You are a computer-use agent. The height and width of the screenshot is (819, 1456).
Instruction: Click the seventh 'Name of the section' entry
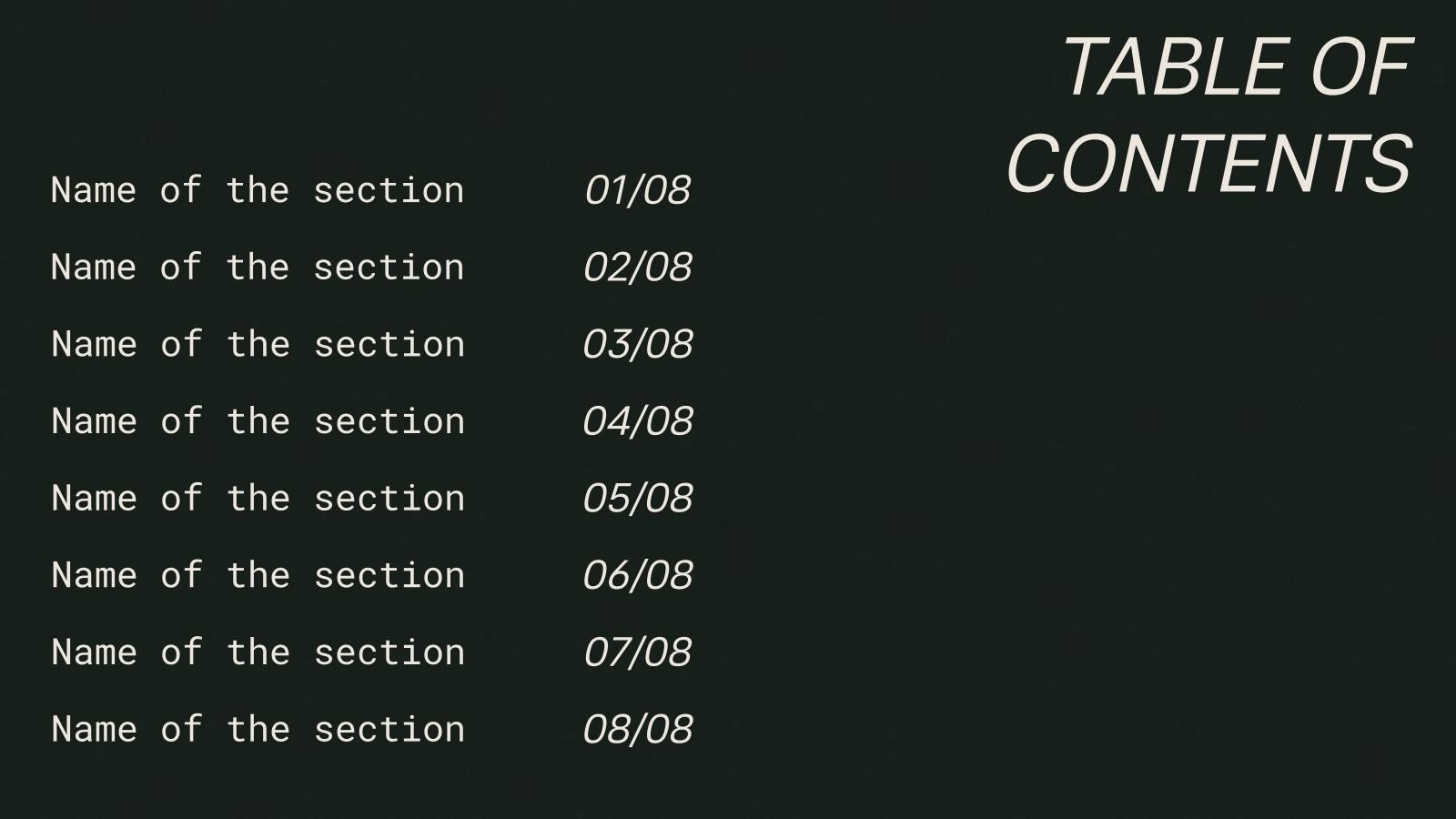click(x=258, y=652)
